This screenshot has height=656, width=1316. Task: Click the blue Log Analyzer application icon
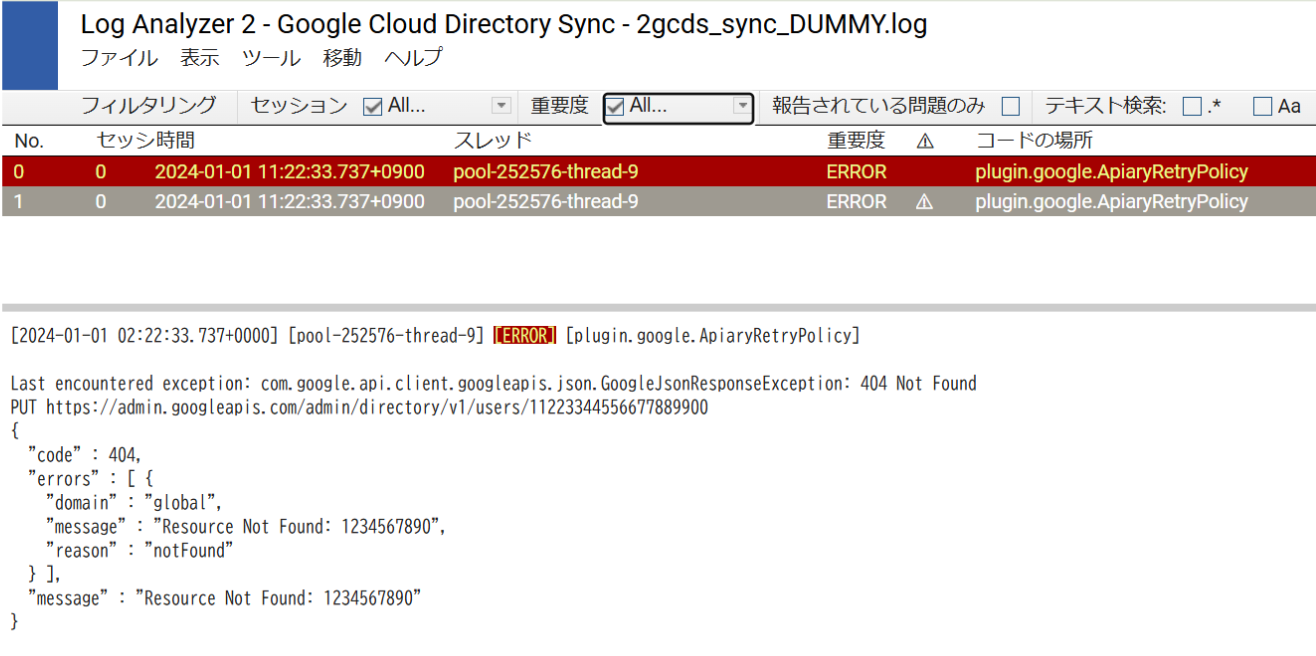point(30,45)
